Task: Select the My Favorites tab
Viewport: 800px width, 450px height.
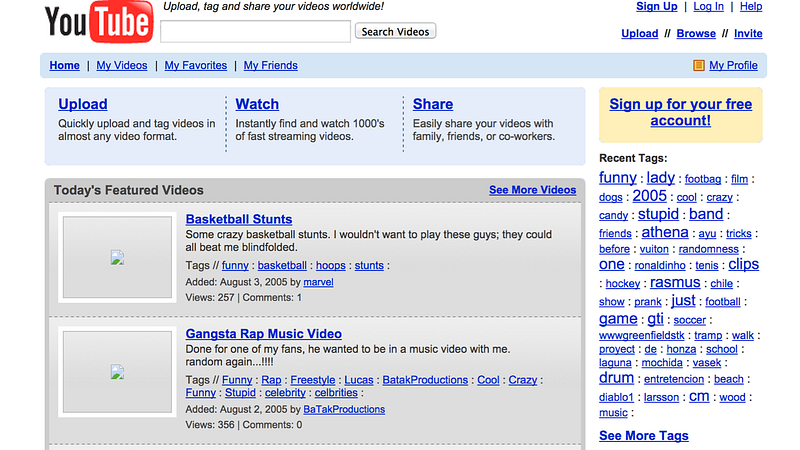Action: point(195,65)
